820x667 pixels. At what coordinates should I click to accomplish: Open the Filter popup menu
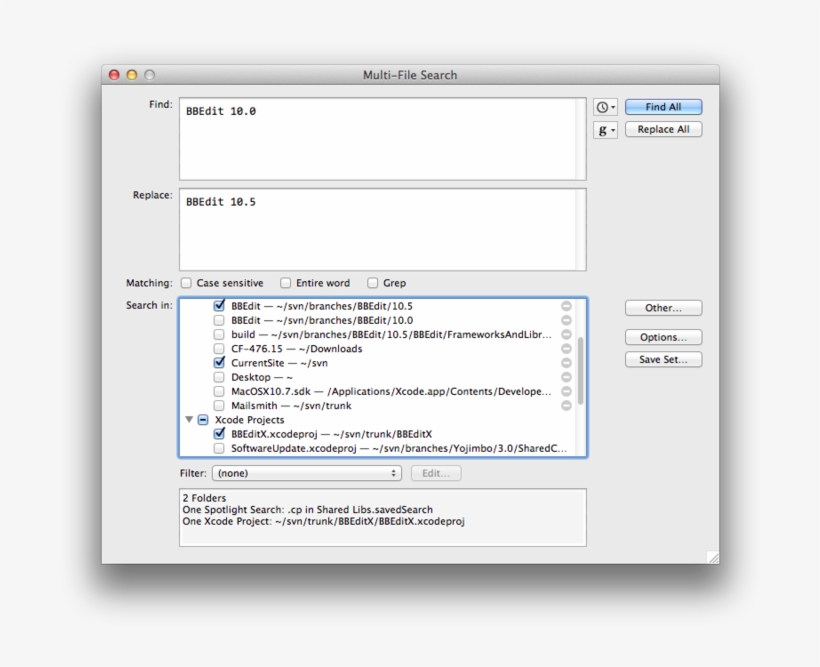tap(306, 473)
